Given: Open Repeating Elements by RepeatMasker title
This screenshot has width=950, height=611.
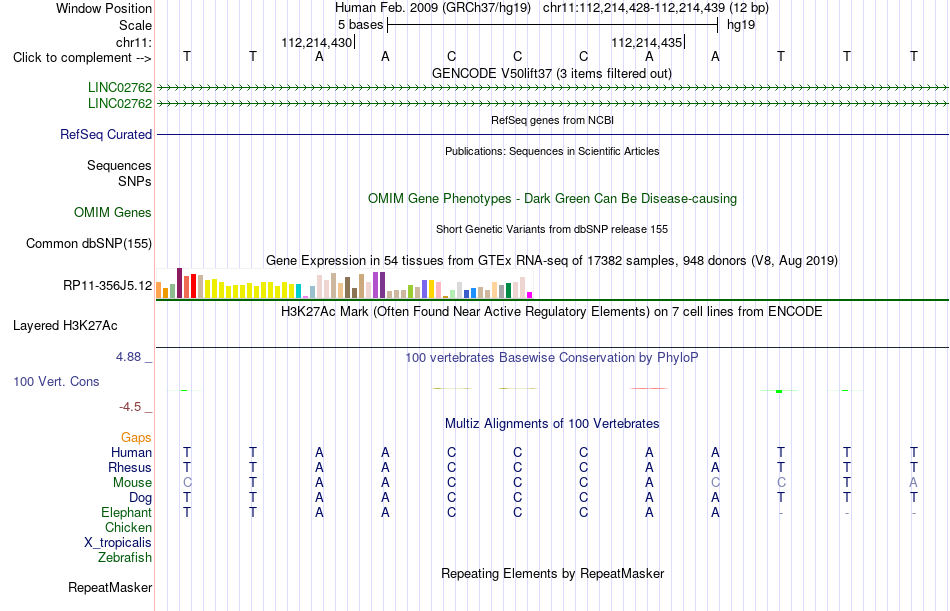Looking at the screenshot, I should (553, 573).
